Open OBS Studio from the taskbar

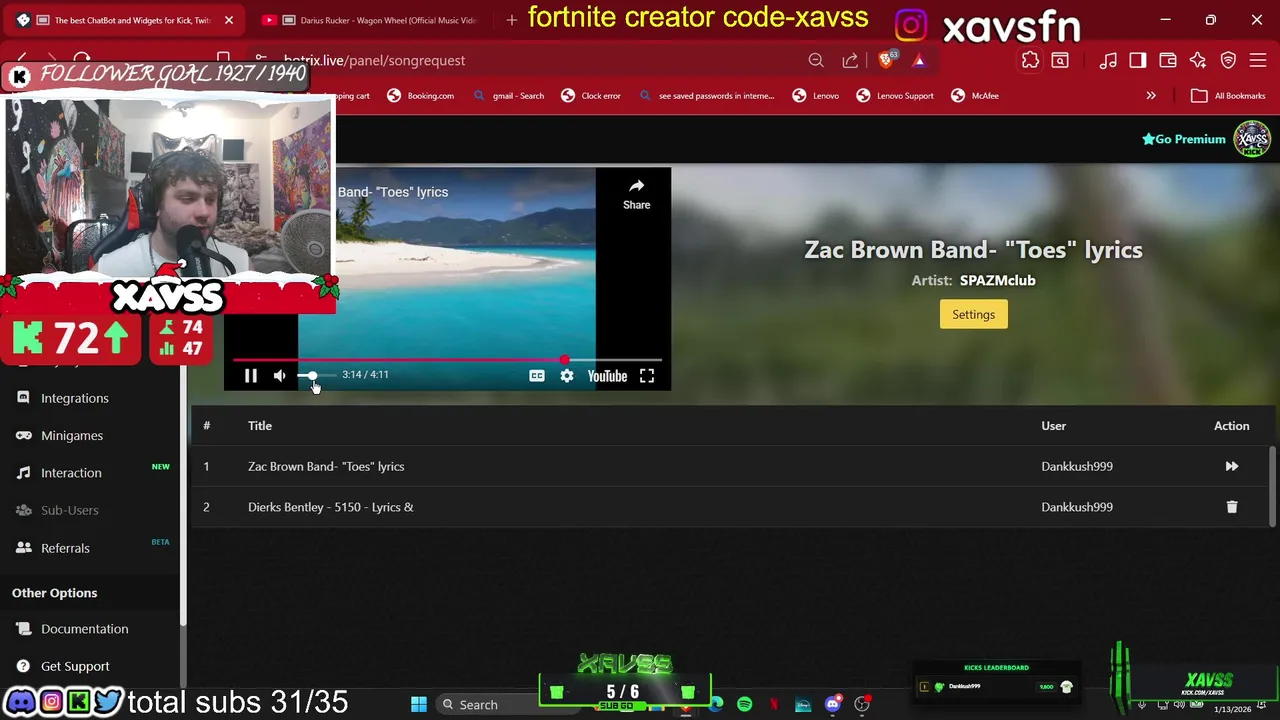click(x=862, y=704)
